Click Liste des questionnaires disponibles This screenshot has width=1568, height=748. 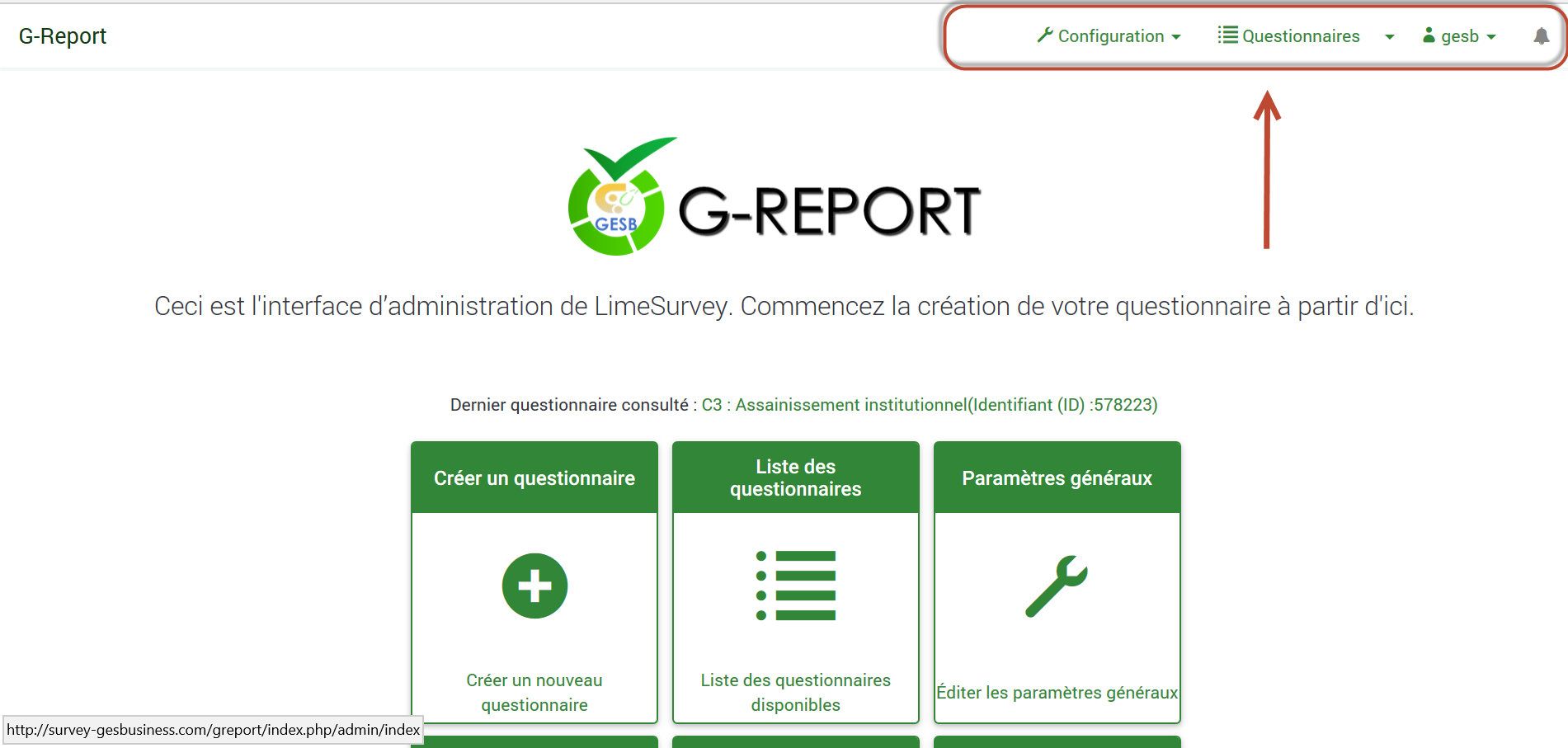click(x=794, y=692)
